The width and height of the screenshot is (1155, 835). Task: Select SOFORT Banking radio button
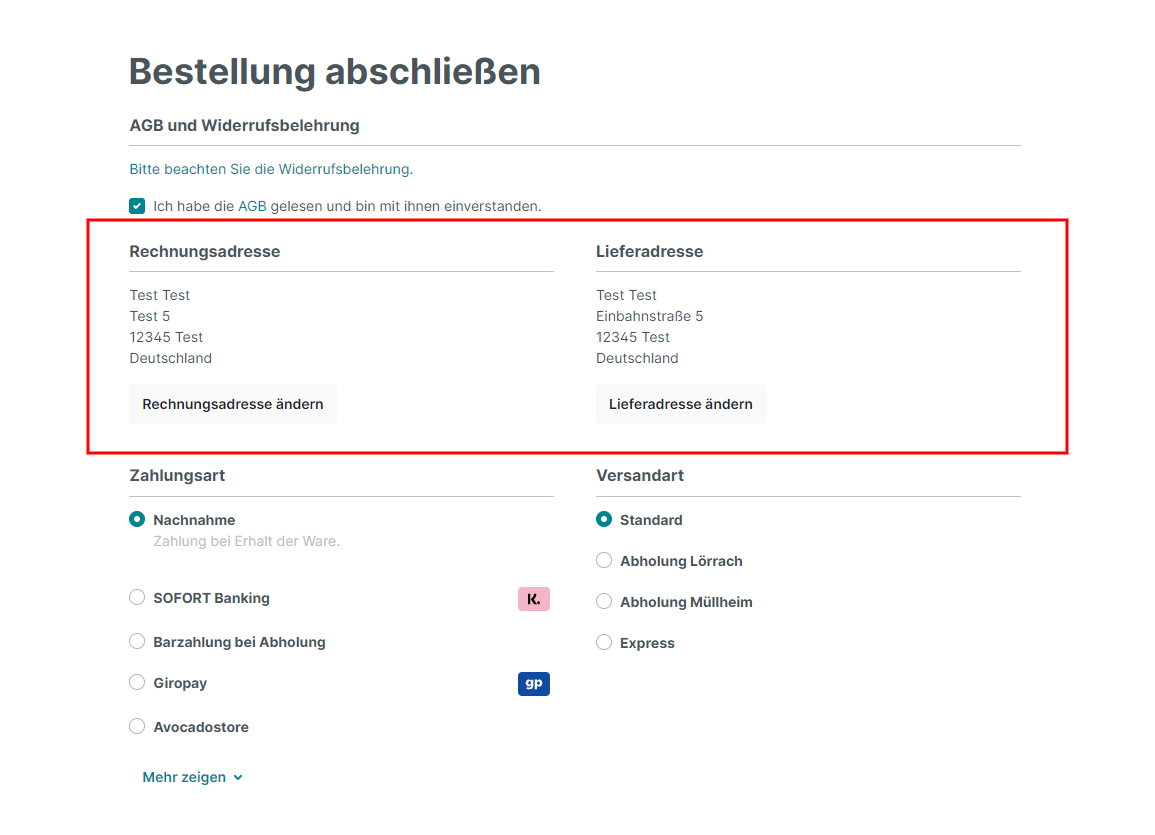coord(137,598)
